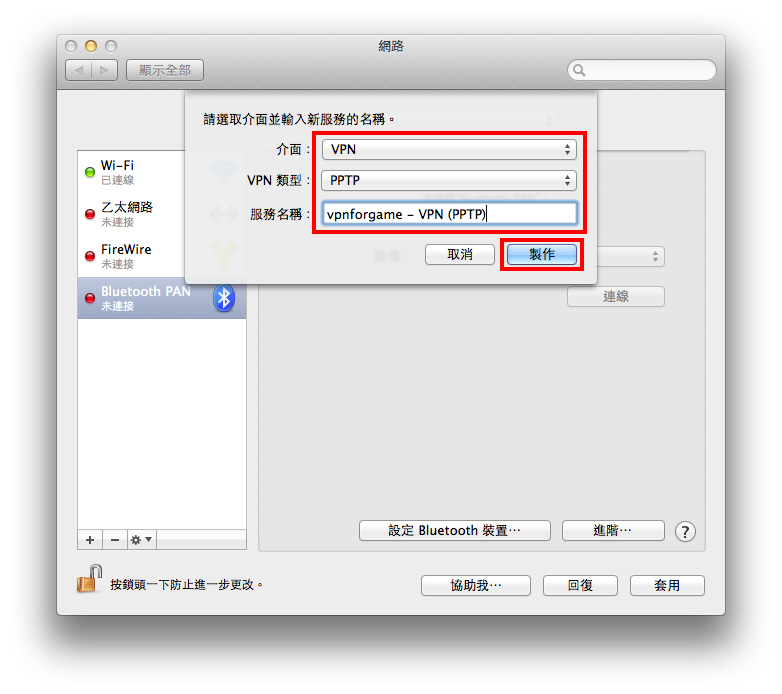The height and width of the screenshot is (694, 782).
Task: Click the 取消 button
Action: click(460, 255)
